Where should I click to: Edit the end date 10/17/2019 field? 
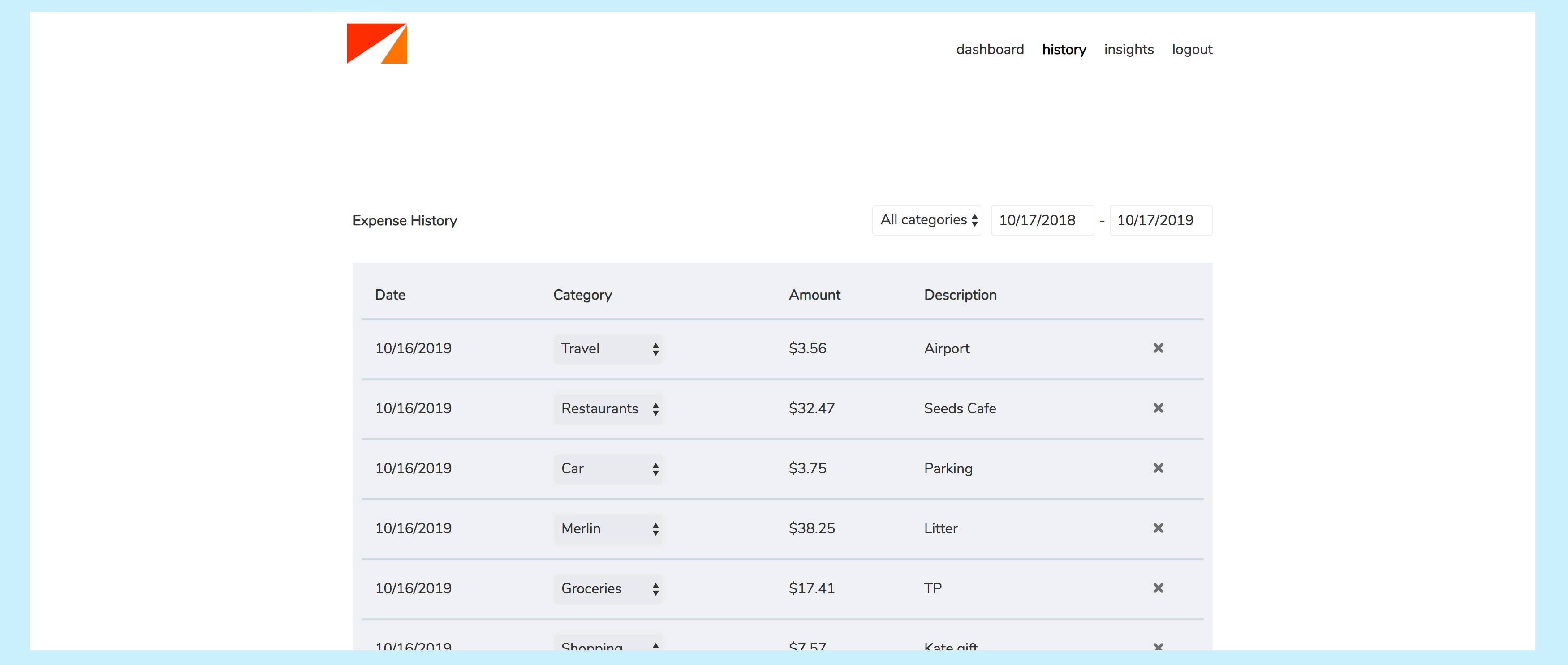click(1159, 220)
